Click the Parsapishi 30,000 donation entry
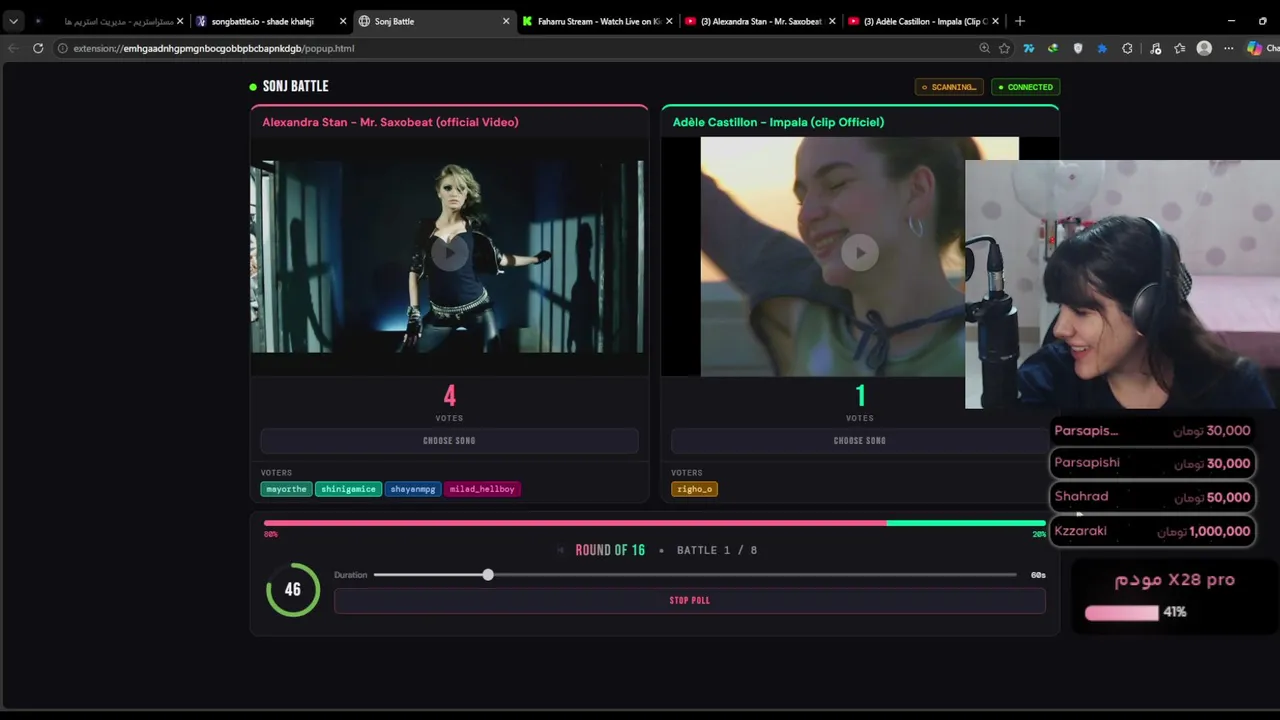The width and height of the screenshot is (1280, 720). 1152,463
